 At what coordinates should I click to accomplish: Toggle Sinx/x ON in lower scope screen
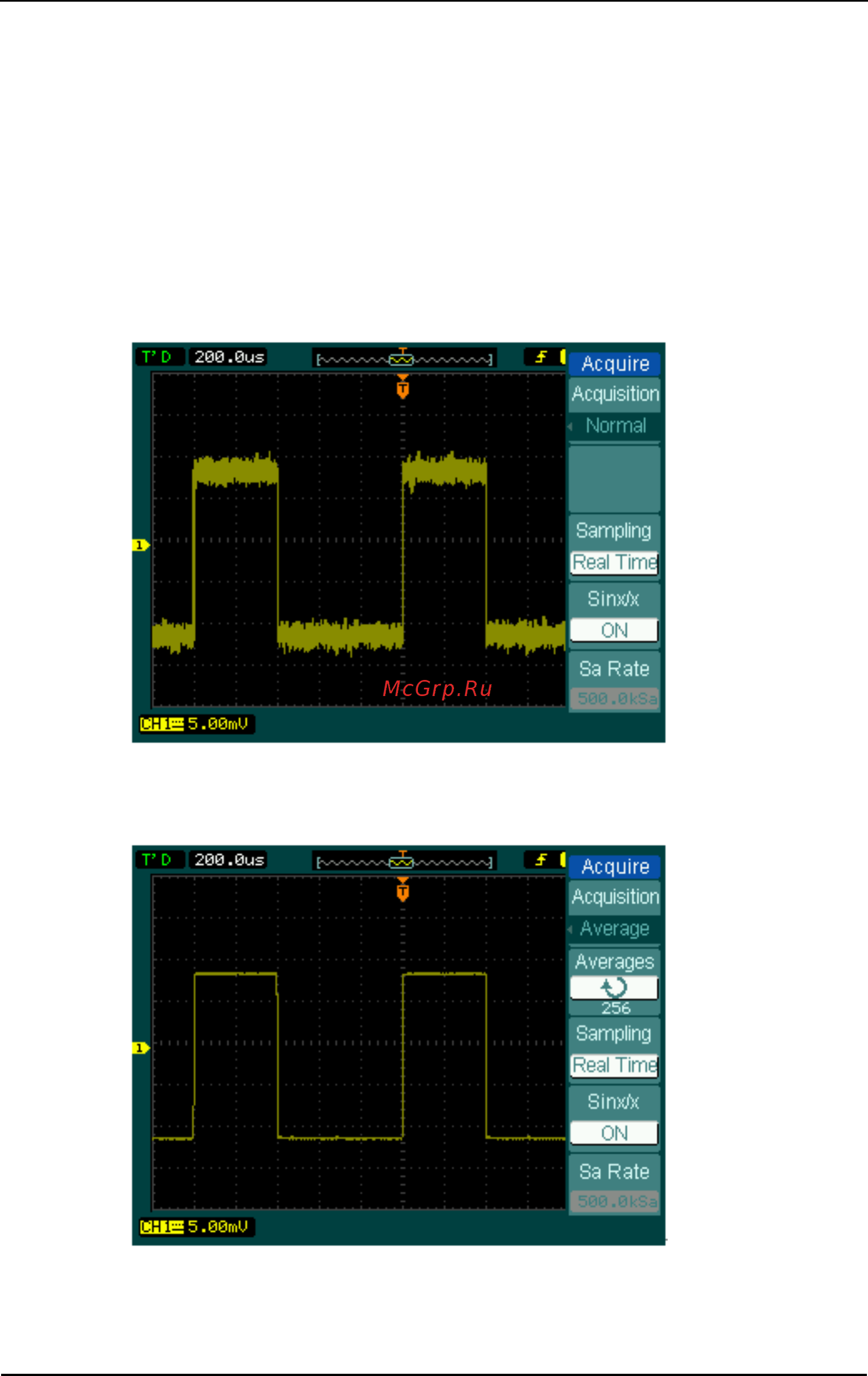click(x=614, y=1133)
